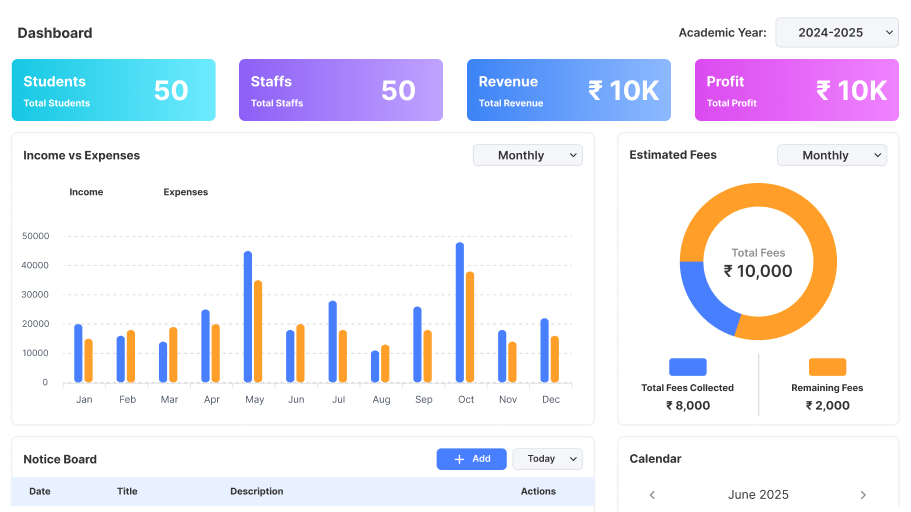Select the Revenue summary card
911x512 pixels.
pos(568,90)
